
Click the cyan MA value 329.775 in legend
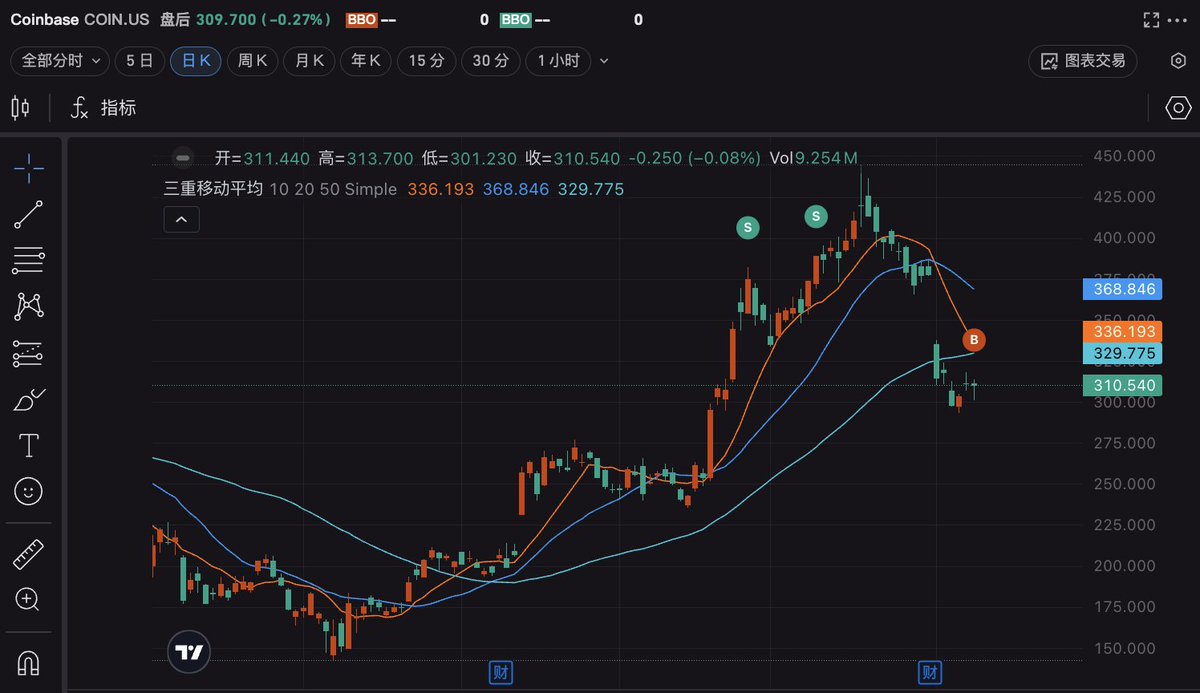[x=591, y=188]
